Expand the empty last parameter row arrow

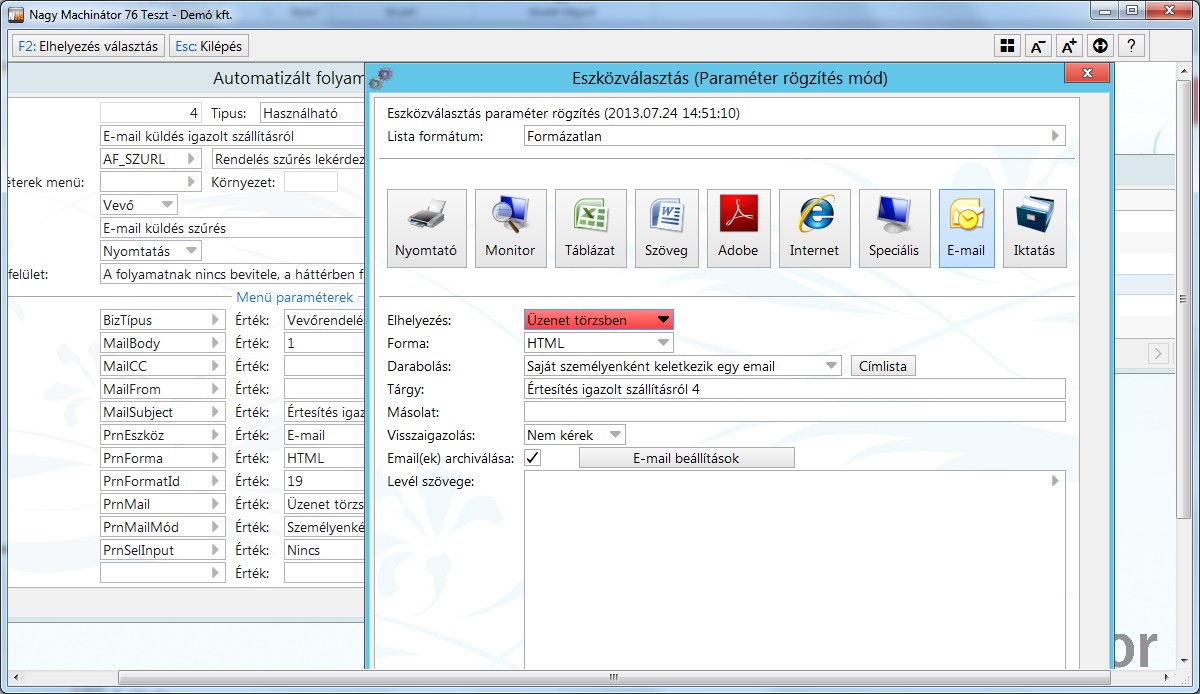[216, 573]
